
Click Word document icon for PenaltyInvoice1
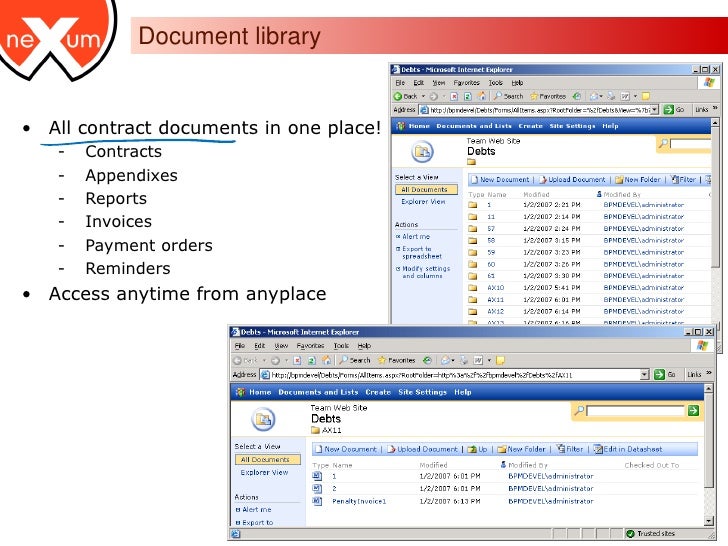pyautogui.click(x=317, y=501)
